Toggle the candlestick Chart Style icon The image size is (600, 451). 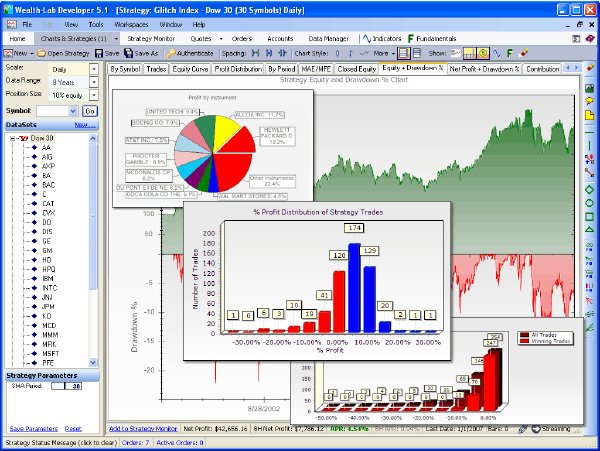tap(338, 53)
